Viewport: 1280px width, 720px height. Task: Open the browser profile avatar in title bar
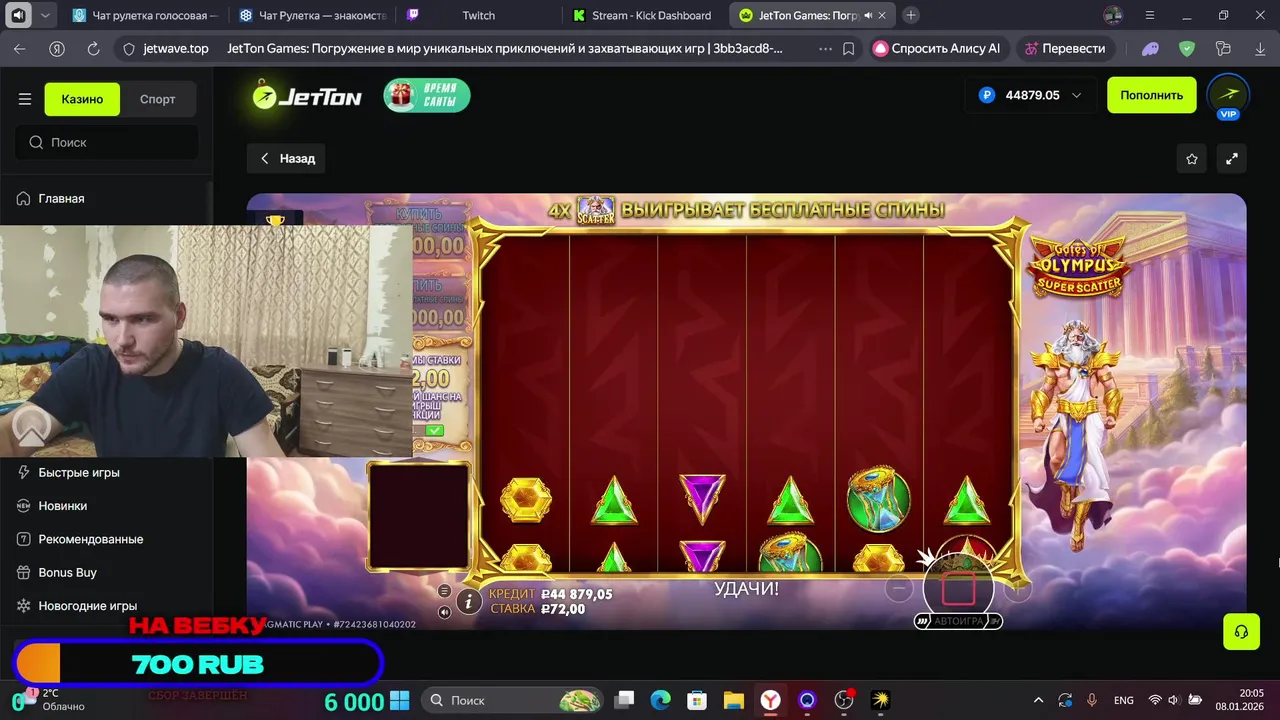click(x=1112, y=15)
